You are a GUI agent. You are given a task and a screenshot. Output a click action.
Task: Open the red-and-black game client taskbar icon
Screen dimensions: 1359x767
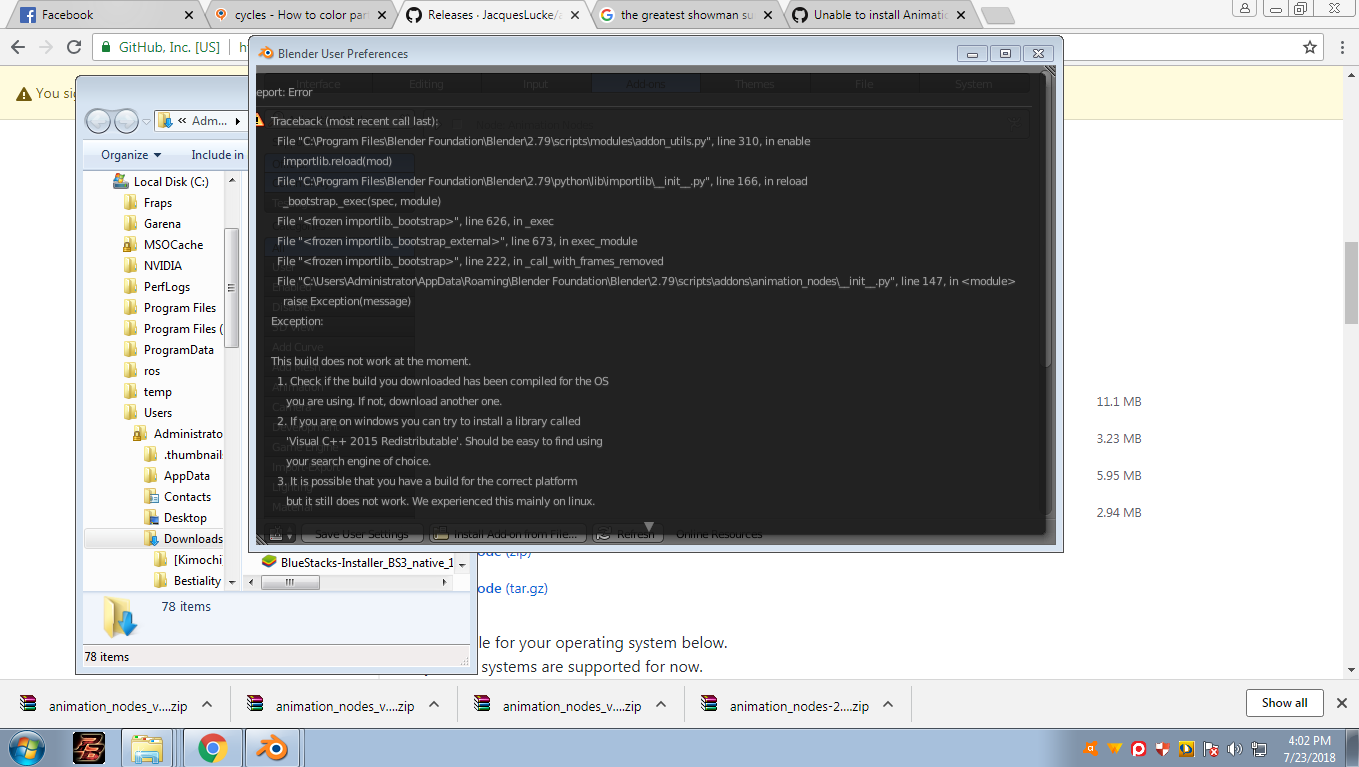89,748
